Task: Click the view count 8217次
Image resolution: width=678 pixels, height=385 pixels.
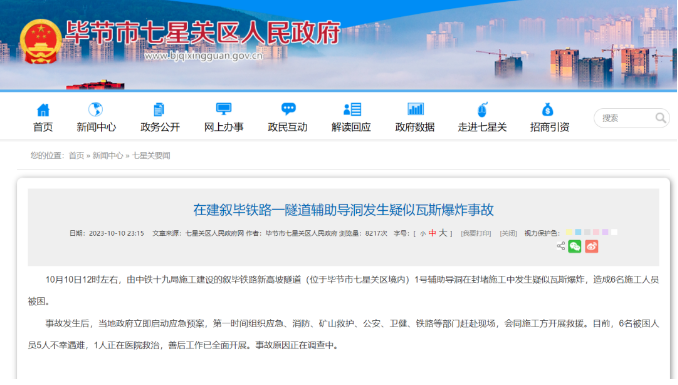Action: point(376,234)
